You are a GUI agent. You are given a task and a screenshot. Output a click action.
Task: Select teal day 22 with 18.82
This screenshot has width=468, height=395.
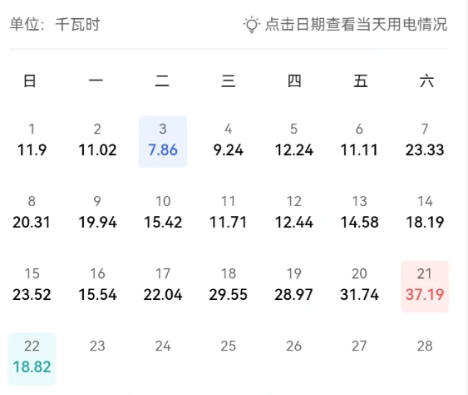click(x=32, y=359)
